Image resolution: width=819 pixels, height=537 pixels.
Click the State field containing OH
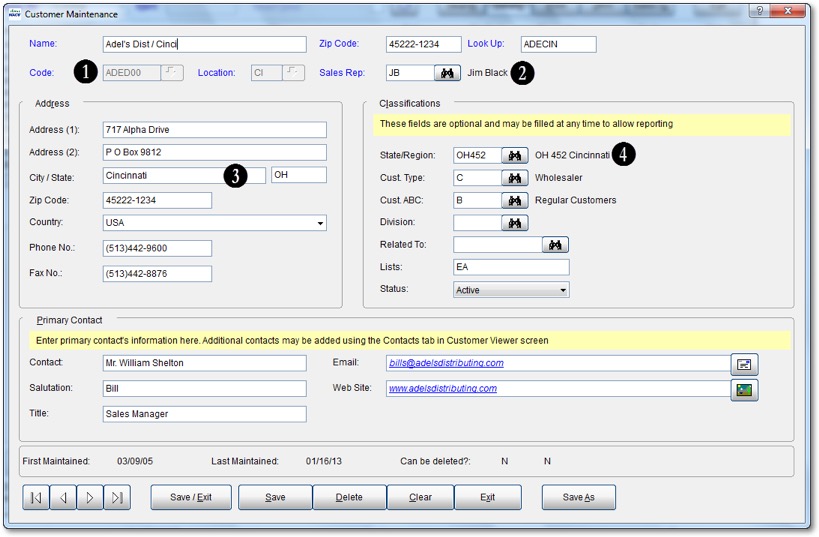tap(299, 175)
